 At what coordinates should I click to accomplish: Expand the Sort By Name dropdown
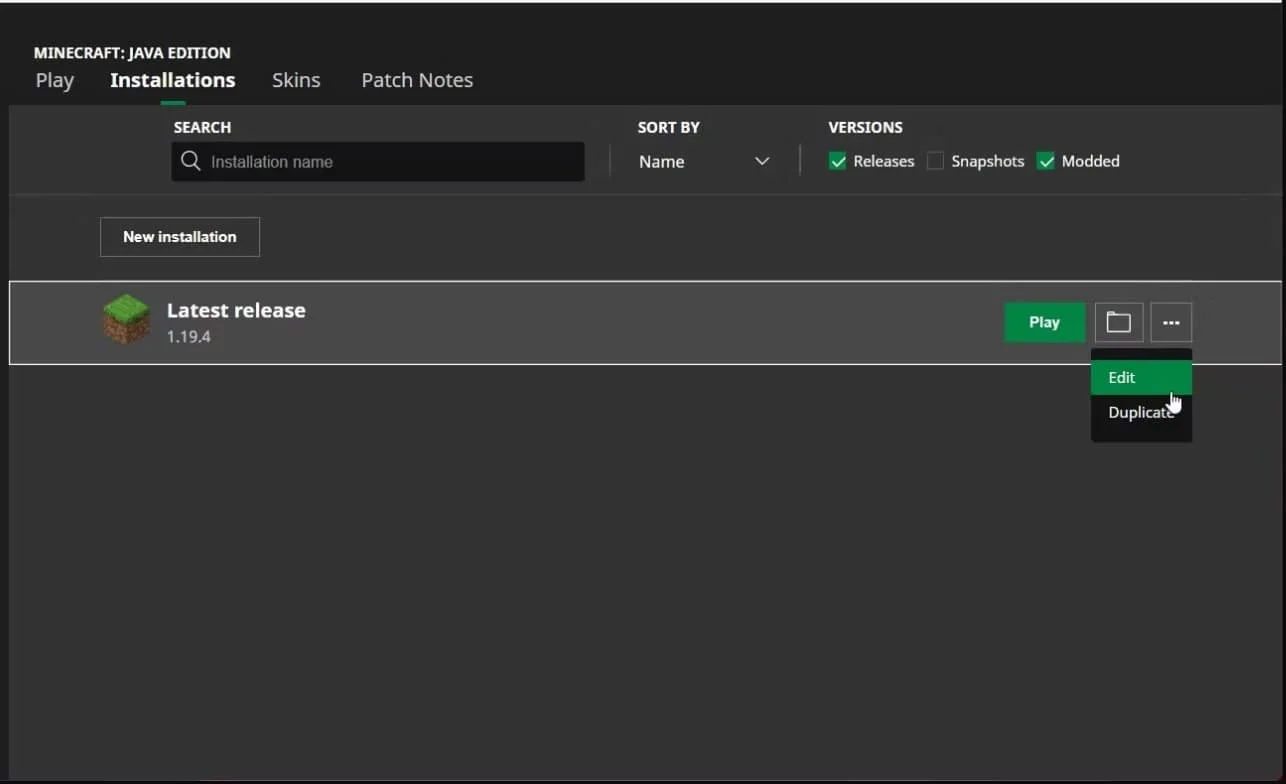click(x=704, y=161)
